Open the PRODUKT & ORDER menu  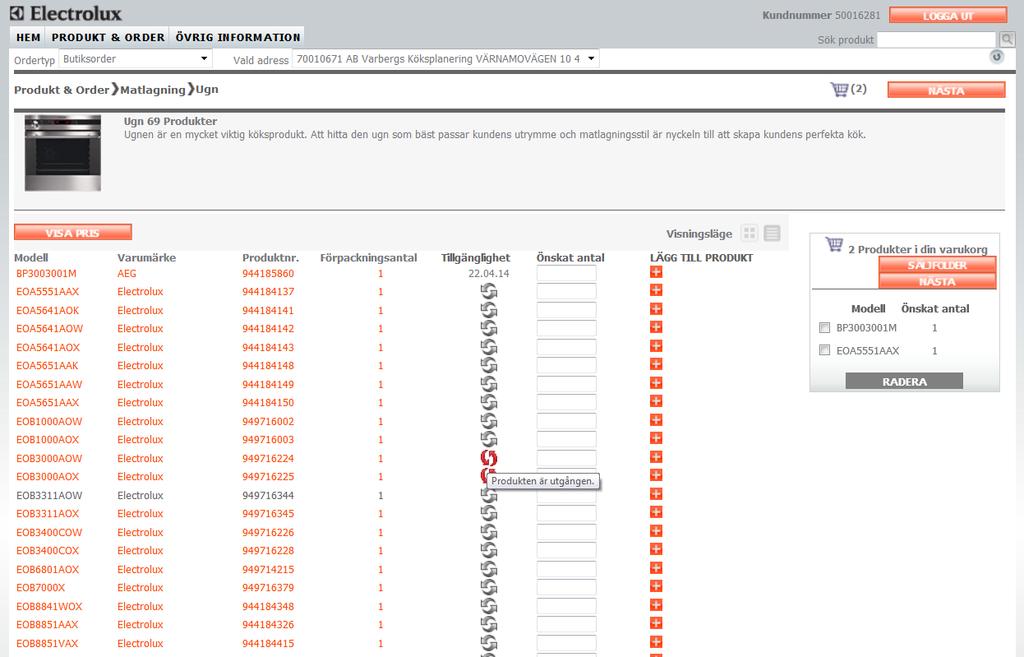pos(108,37)
